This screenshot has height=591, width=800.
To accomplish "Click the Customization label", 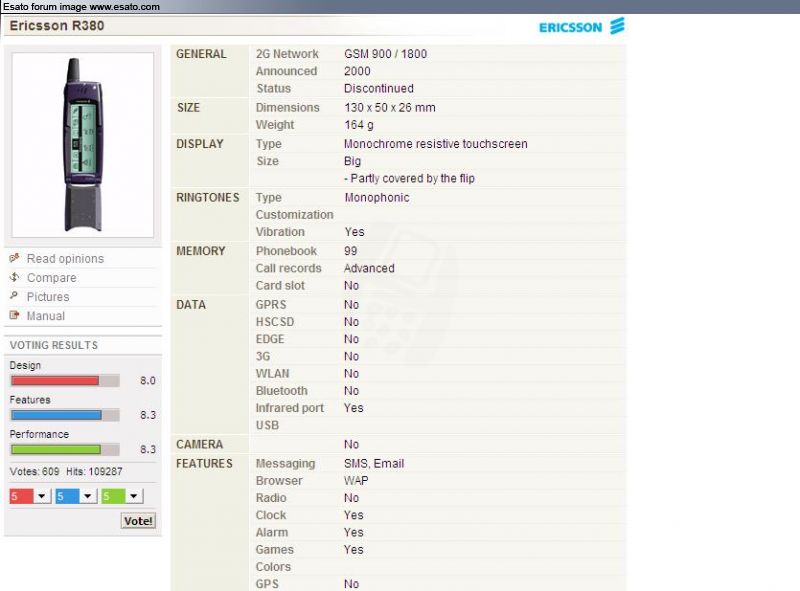I will (294, 215).
